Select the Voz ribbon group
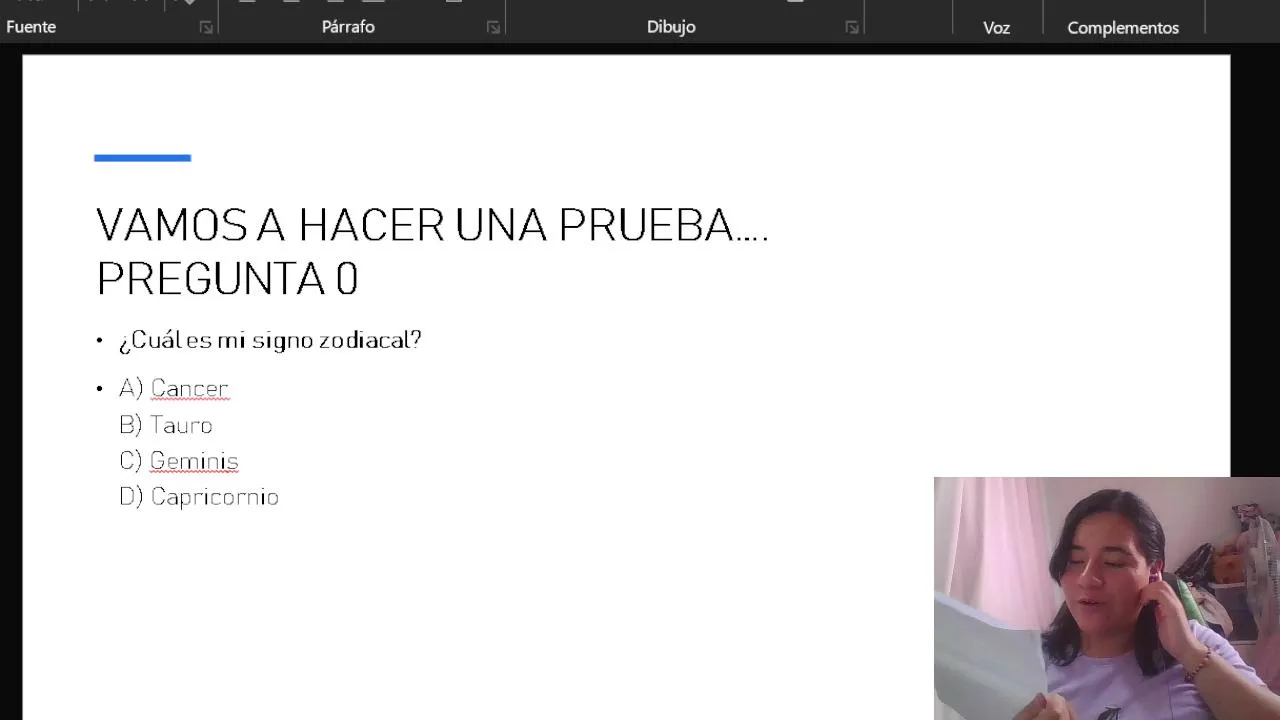Viewport: 1280px width, 720px height. [x=996, y=28]
